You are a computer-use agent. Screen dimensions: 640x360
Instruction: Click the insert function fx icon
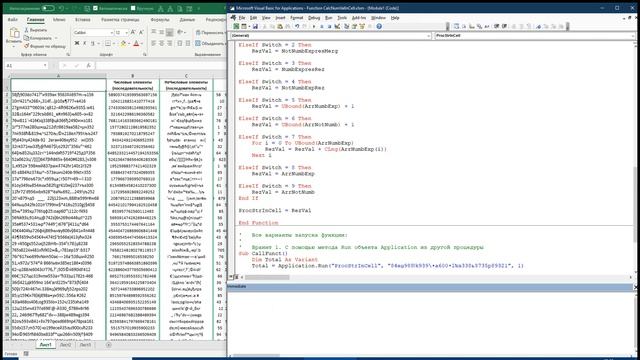(x=89, y=65)
